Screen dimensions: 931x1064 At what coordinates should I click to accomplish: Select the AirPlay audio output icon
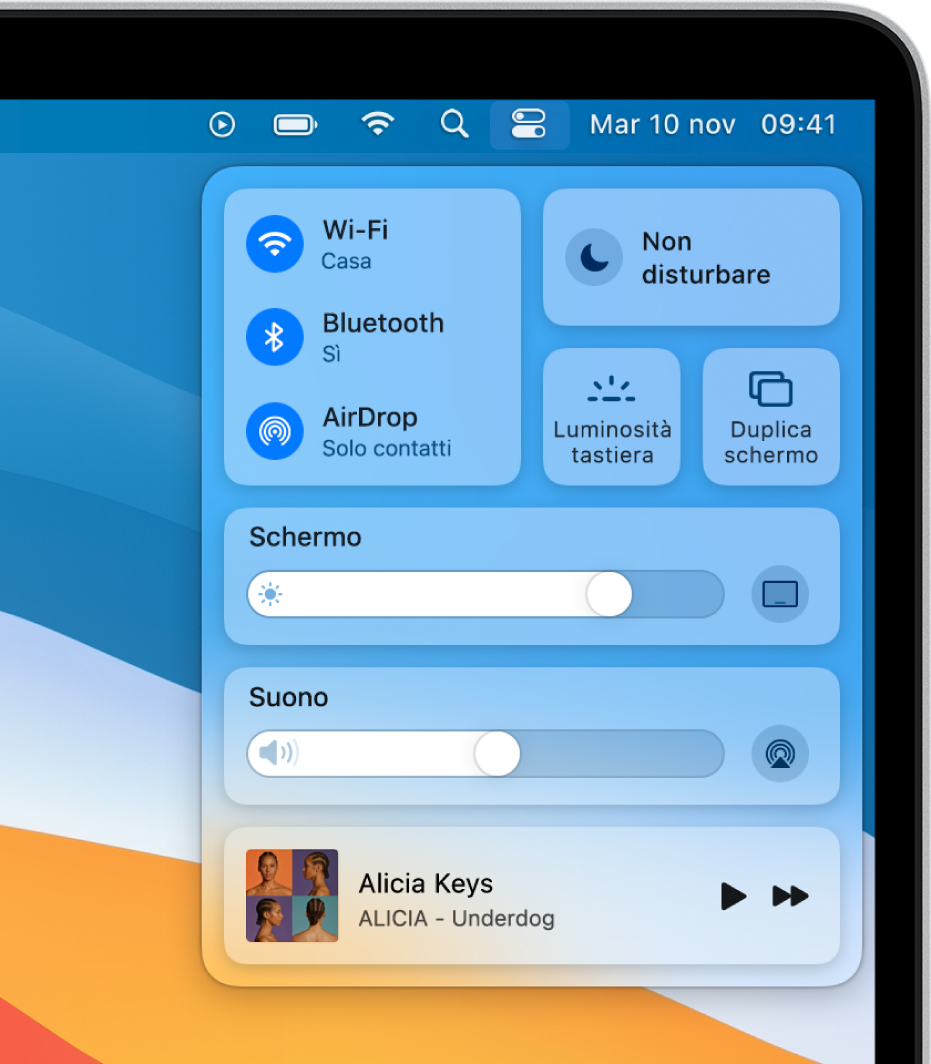(x=779, y=754)
